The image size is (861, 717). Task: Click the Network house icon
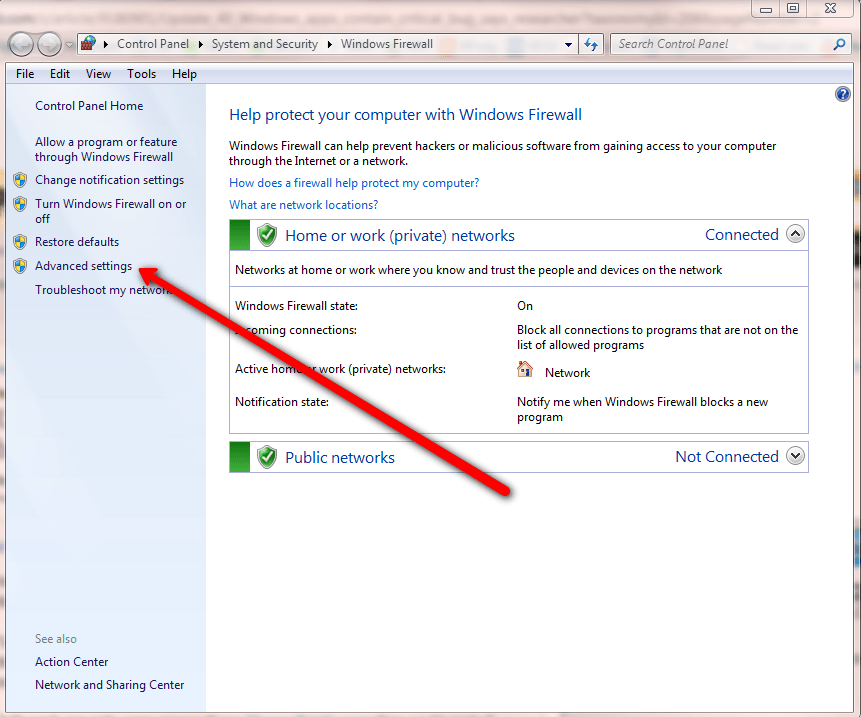(525, 369)
